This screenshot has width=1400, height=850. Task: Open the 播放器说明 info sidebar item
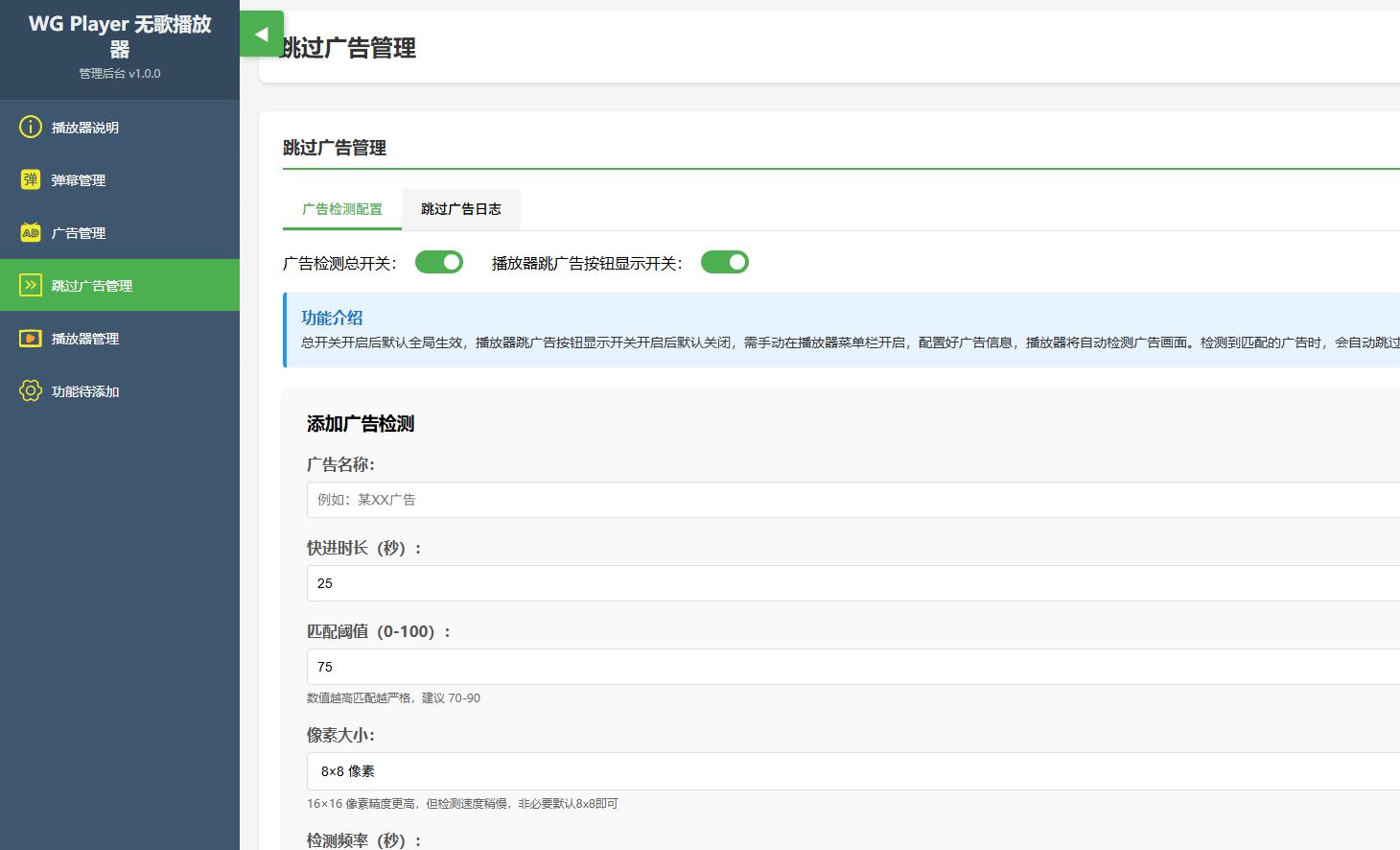(x=30, y=126)
